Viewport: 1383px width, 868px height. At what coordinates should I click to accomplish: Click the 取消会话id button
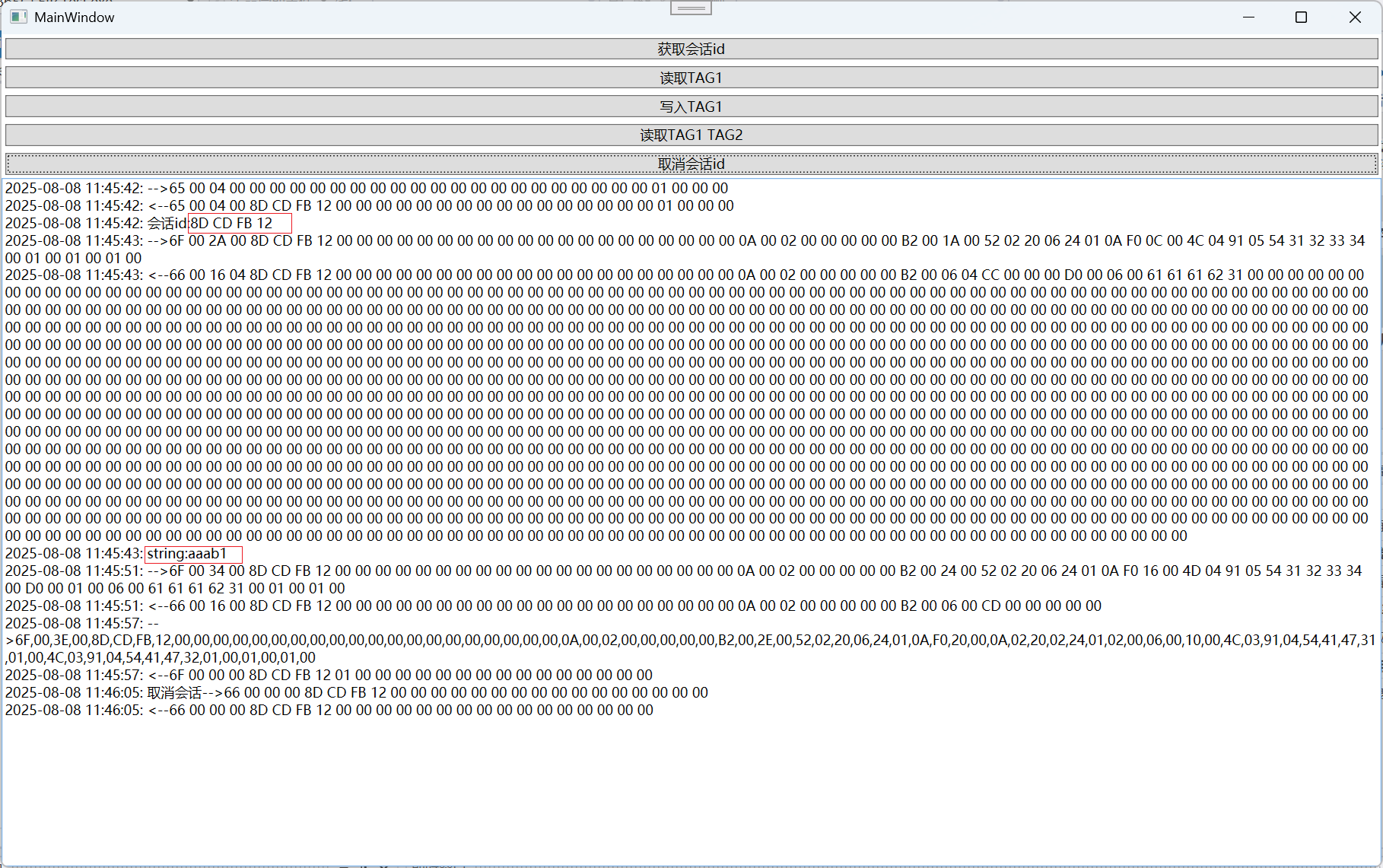pyautogui.click(x=691, y=164)
